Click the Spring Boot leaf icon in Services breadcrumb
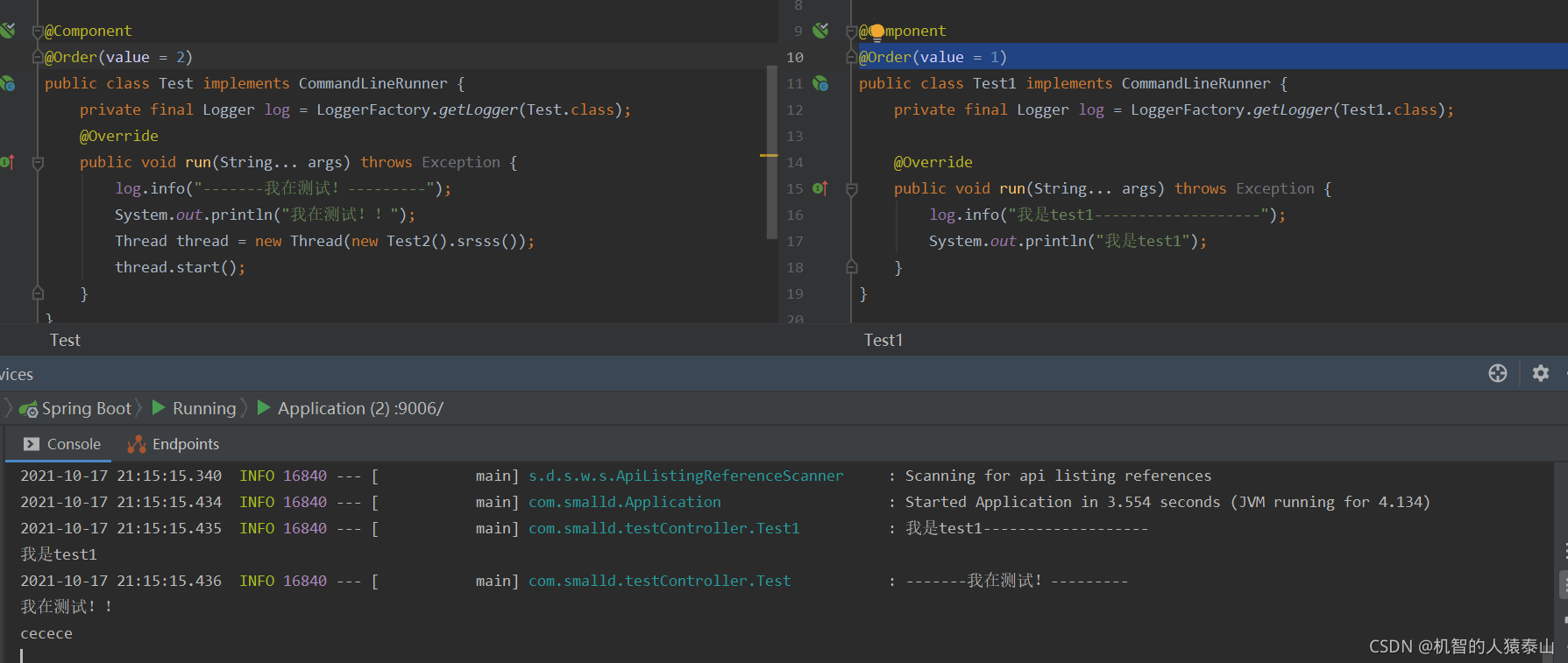1568x663 pixels. point(28,409)
